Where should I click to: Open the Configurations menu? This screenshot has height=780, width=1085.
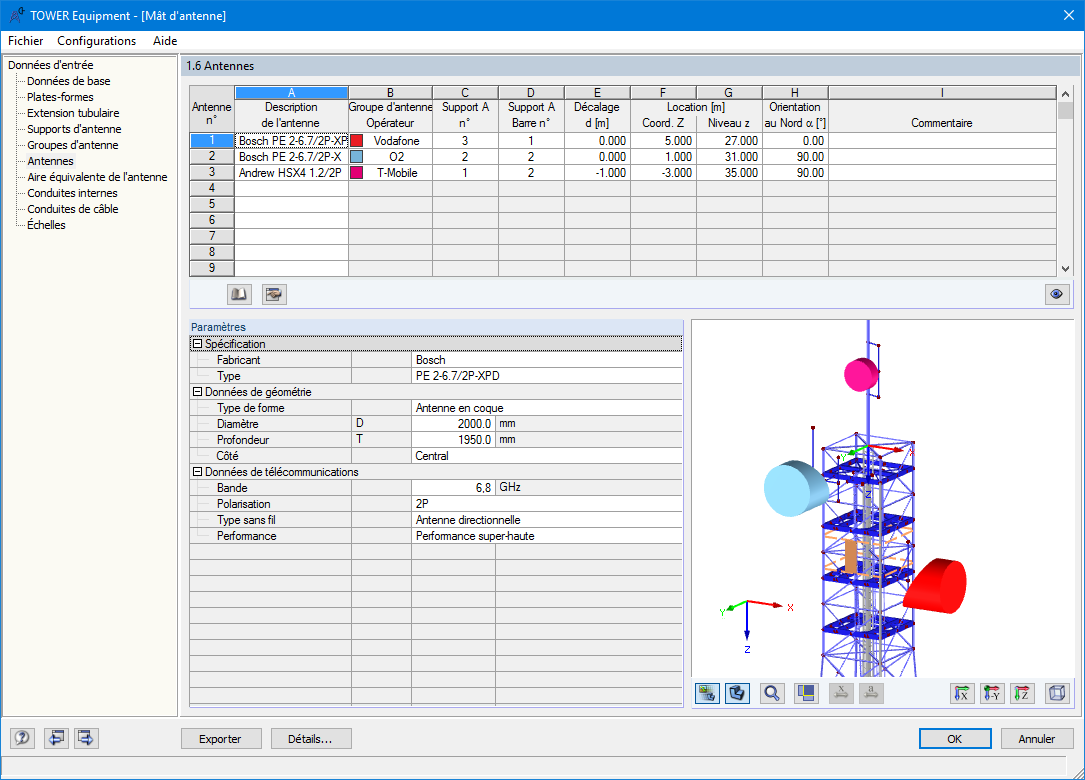coord(96,41)
